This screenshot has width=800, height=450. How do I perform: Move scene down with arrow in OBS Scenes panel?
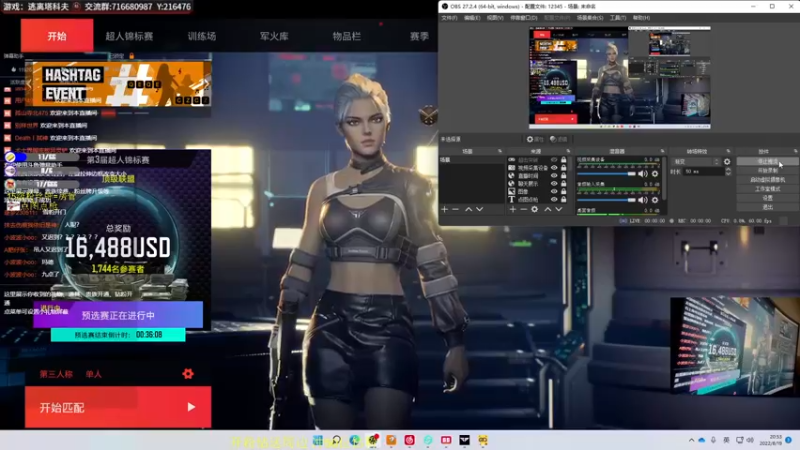(x=480, y=209)
